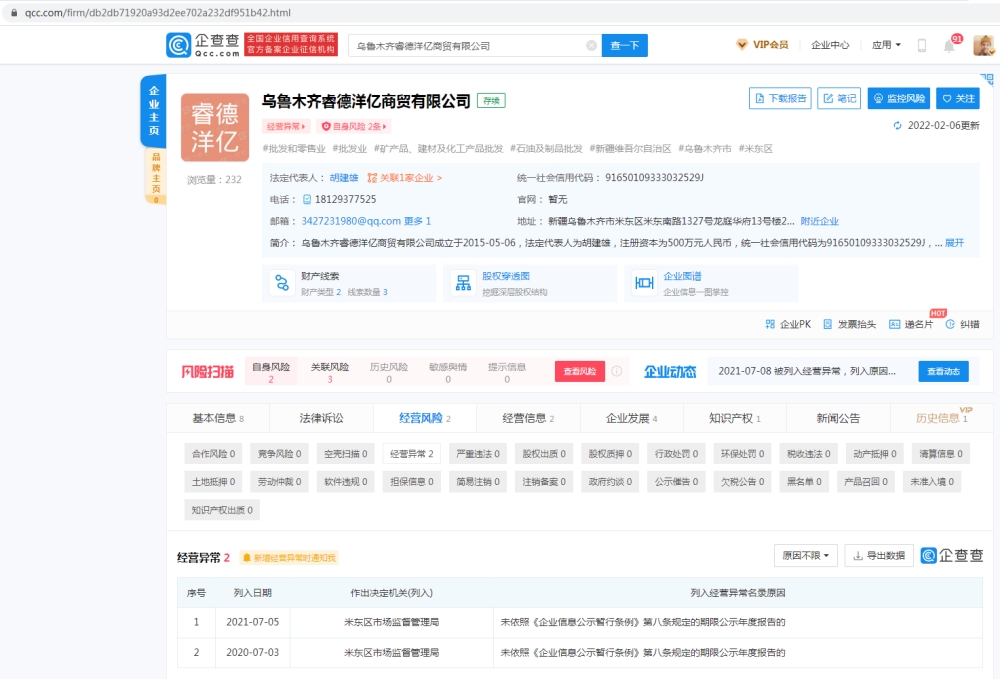Click the refresh icon beside 2022-02-06更新

pos(897,126)
